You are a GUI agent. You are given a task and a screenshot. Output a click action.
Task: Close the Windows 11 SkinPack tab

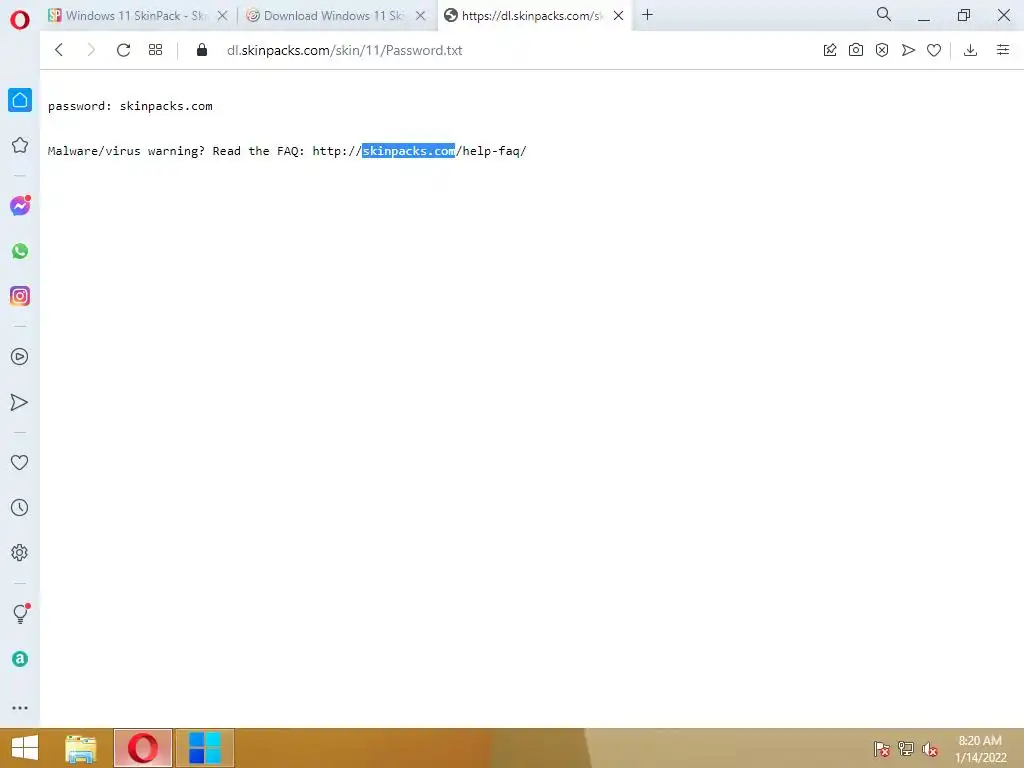[222, 16]
